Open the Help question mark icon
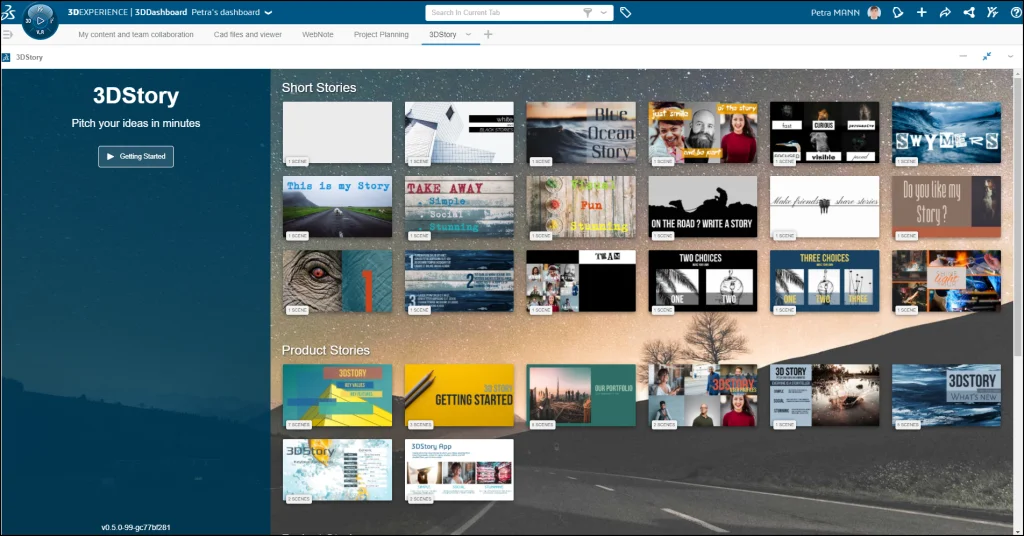The width and height of the screenshot is (1024, 536). coord(1014,13)
